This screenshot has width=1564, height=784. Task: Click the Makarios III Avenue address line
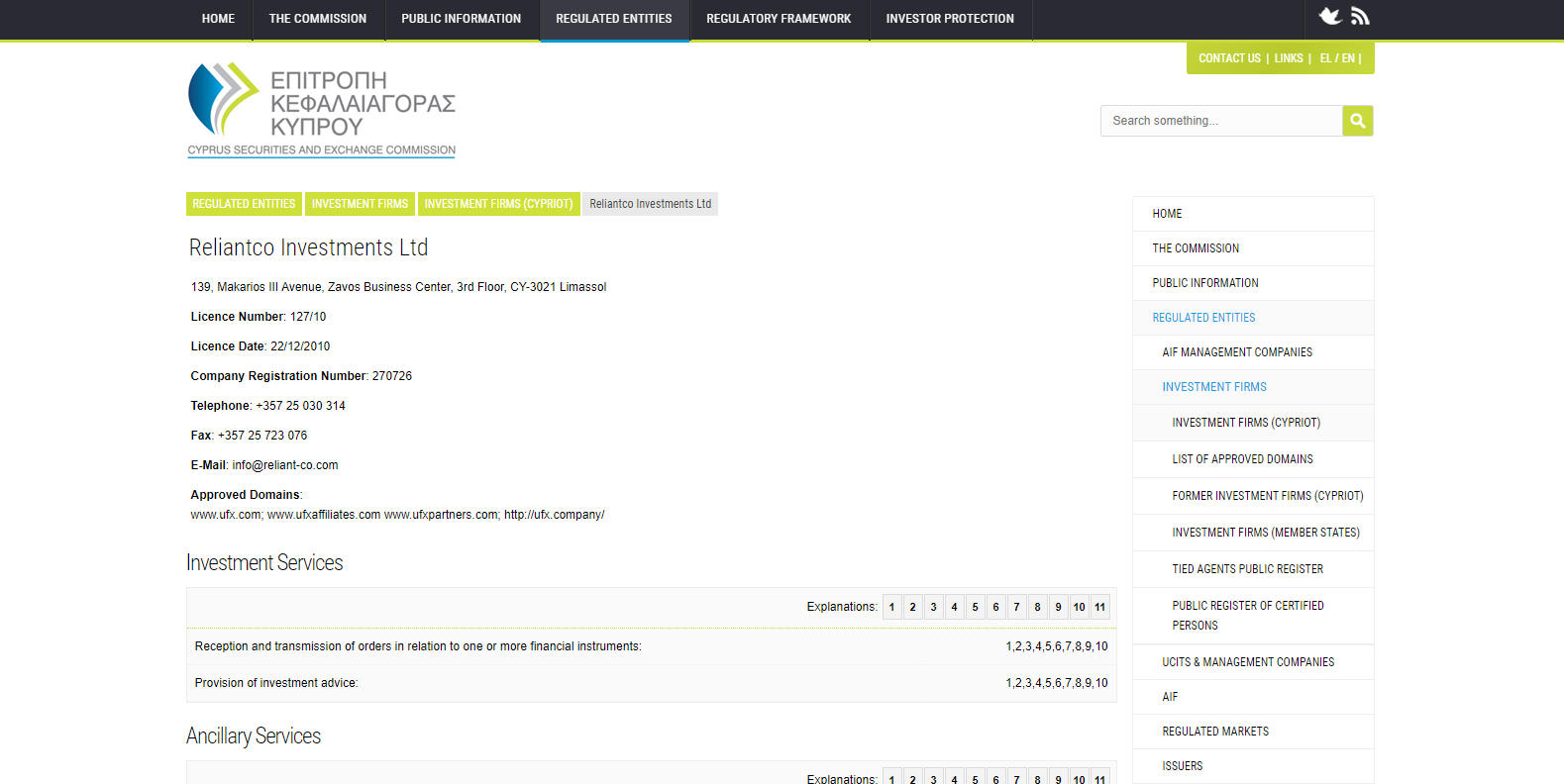pyautogui.click(x=398, y=287)
